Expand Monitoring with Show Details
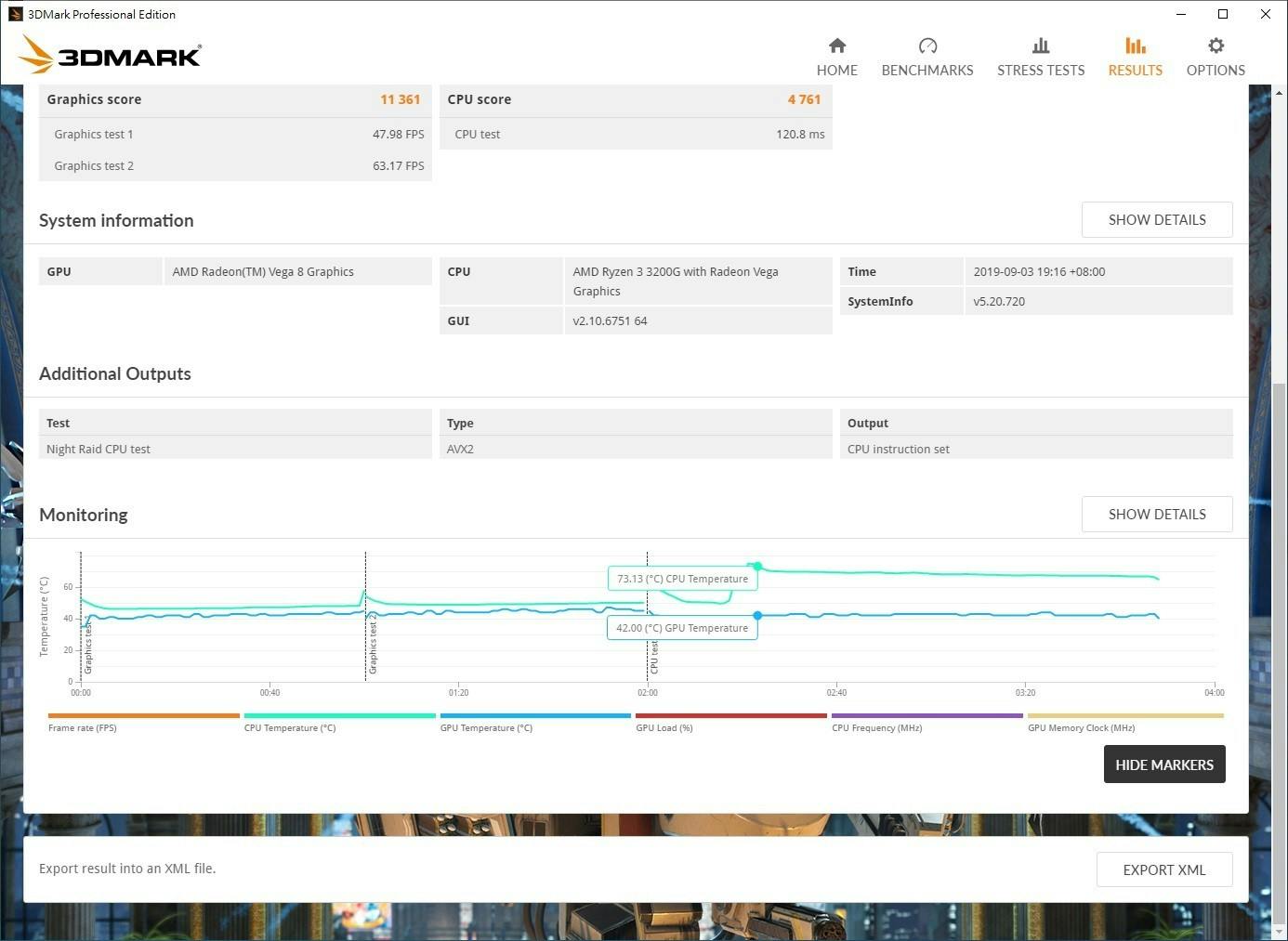1288x941 pixels. pyautogui.click(x=1156, y=515)
